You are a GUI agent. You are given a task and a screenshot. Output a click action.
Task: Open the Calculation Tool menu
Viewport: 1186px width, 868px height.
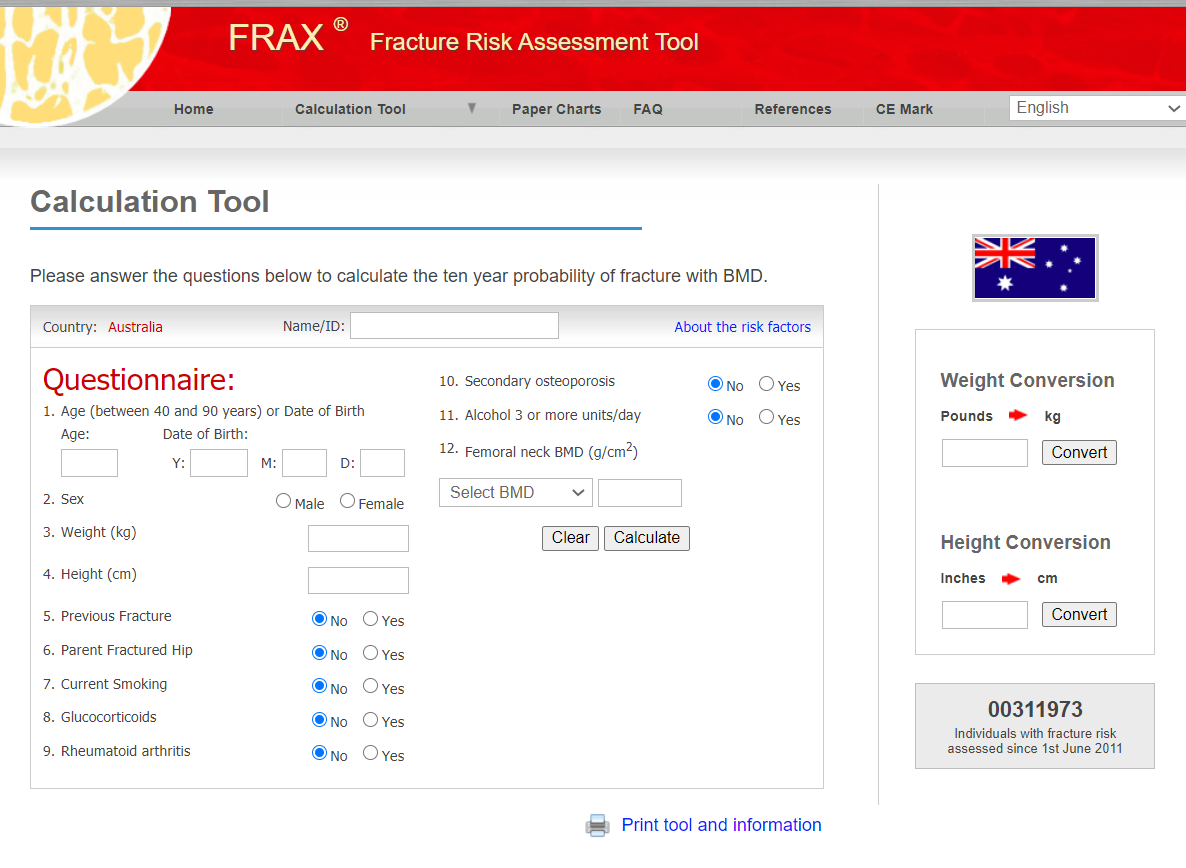[350, 109]
